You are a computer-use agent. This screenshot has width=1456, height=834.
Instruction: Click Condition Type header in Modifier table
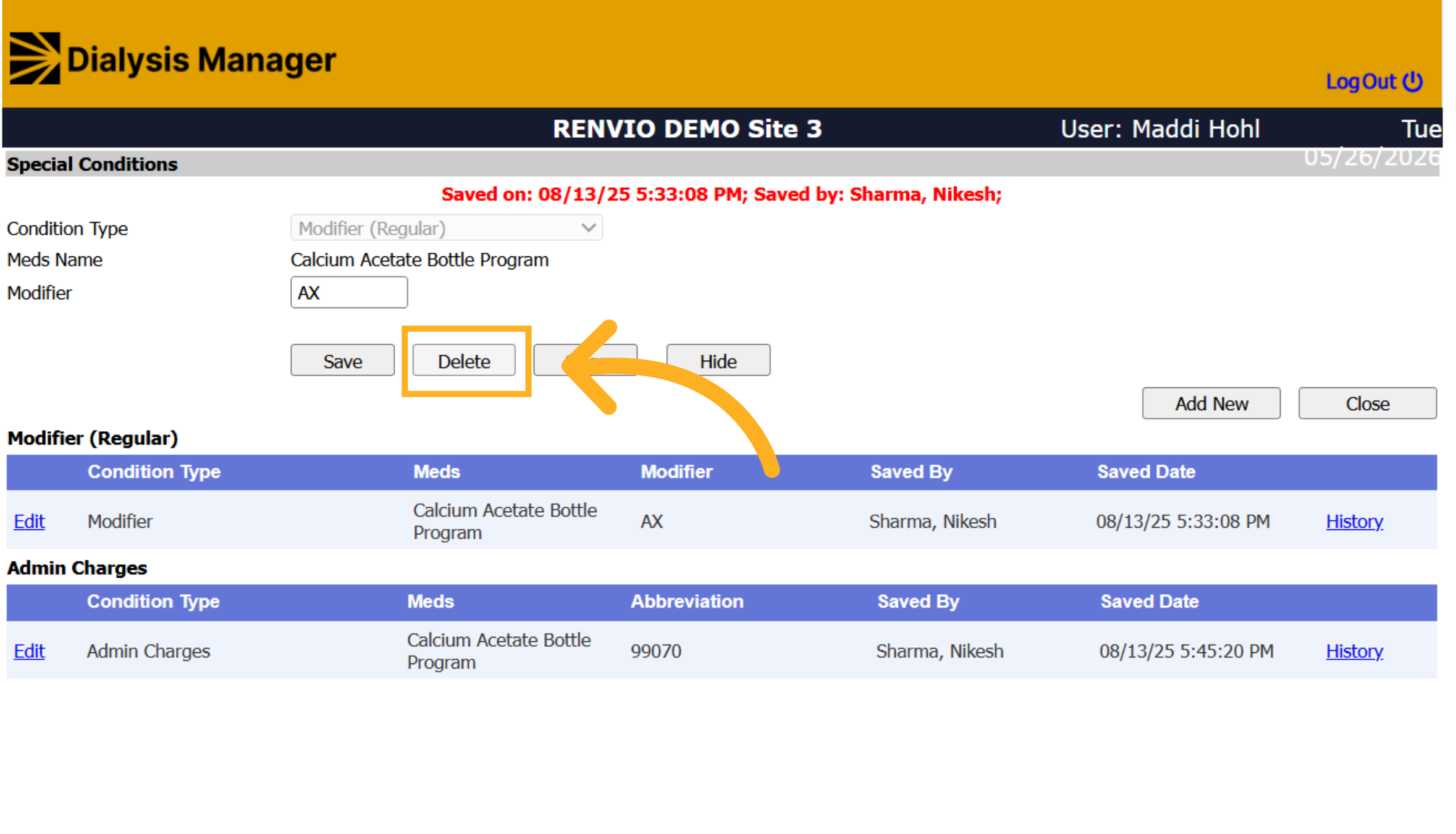click(154, 472)
